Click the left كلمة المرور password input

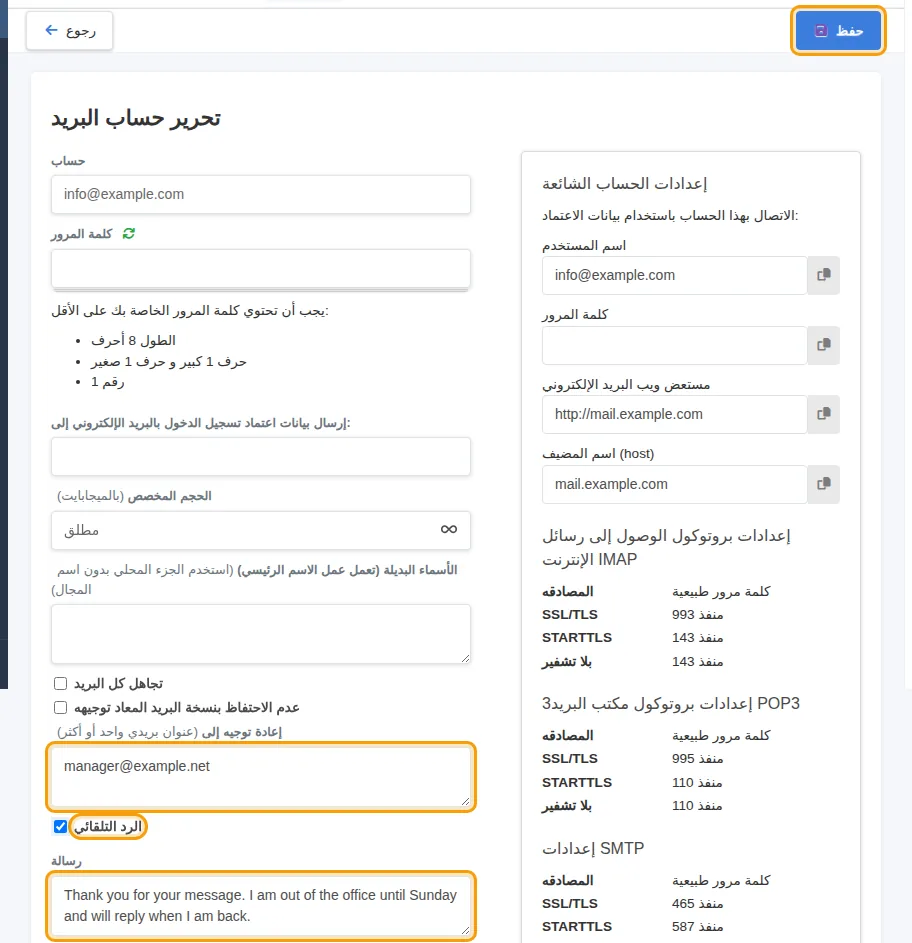pyautogui.click(x=260, y=268)
